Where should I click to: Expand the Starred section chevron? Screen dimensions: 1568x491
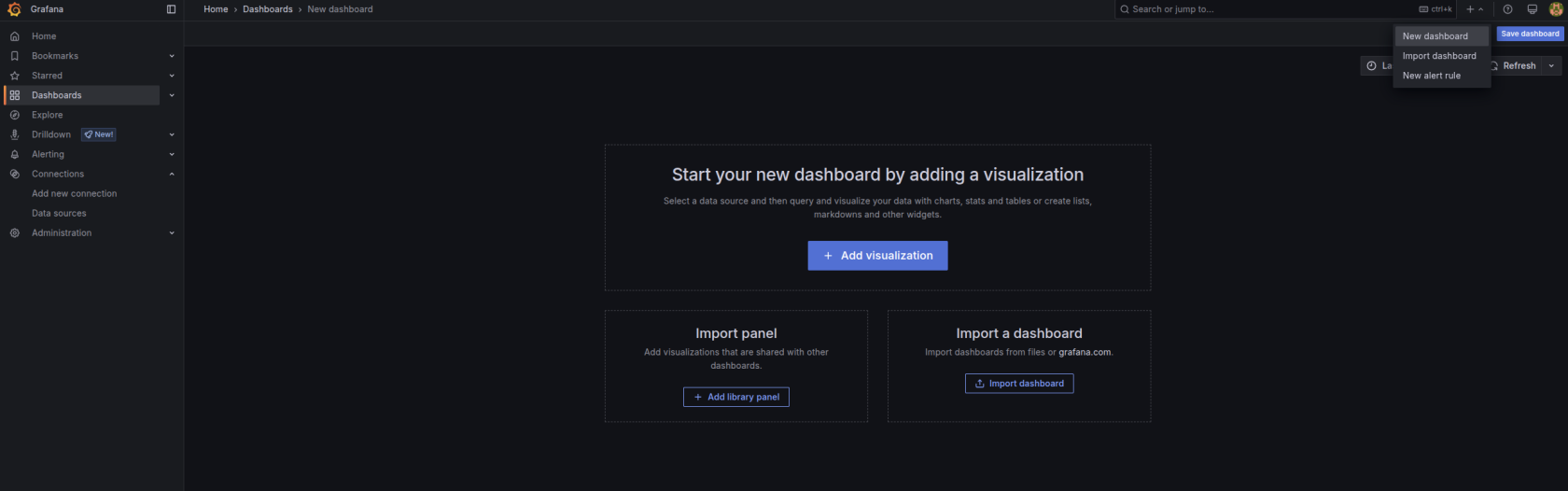click(172, 76)
